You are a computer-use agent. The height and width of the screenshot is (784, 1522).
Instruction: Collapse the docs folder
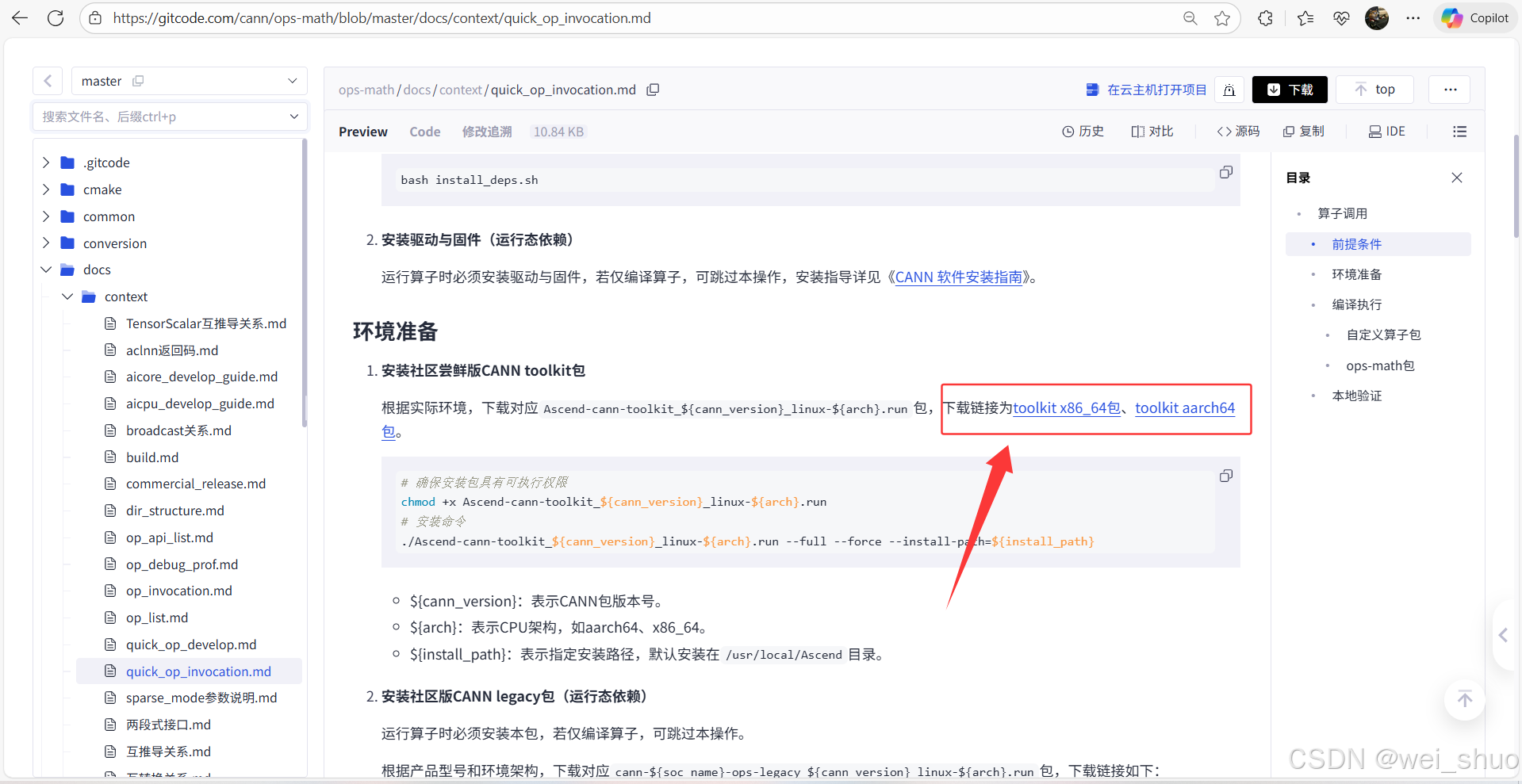(x=46, y=270)
